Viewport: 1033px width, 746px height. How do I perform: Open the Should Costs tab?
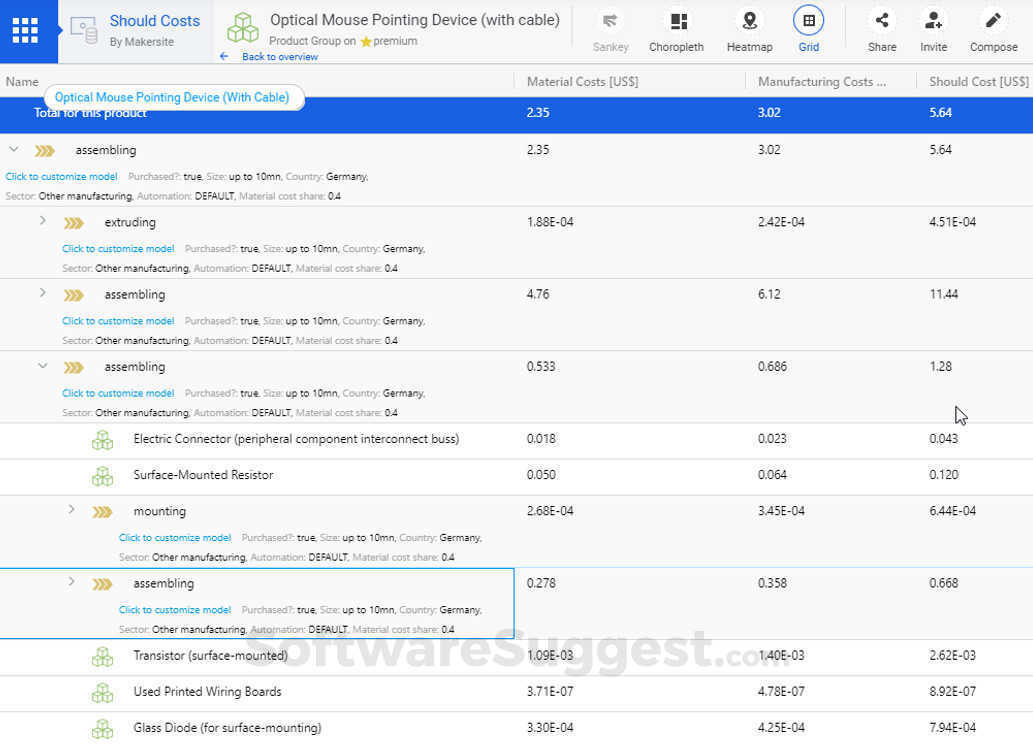coord(154,21)
